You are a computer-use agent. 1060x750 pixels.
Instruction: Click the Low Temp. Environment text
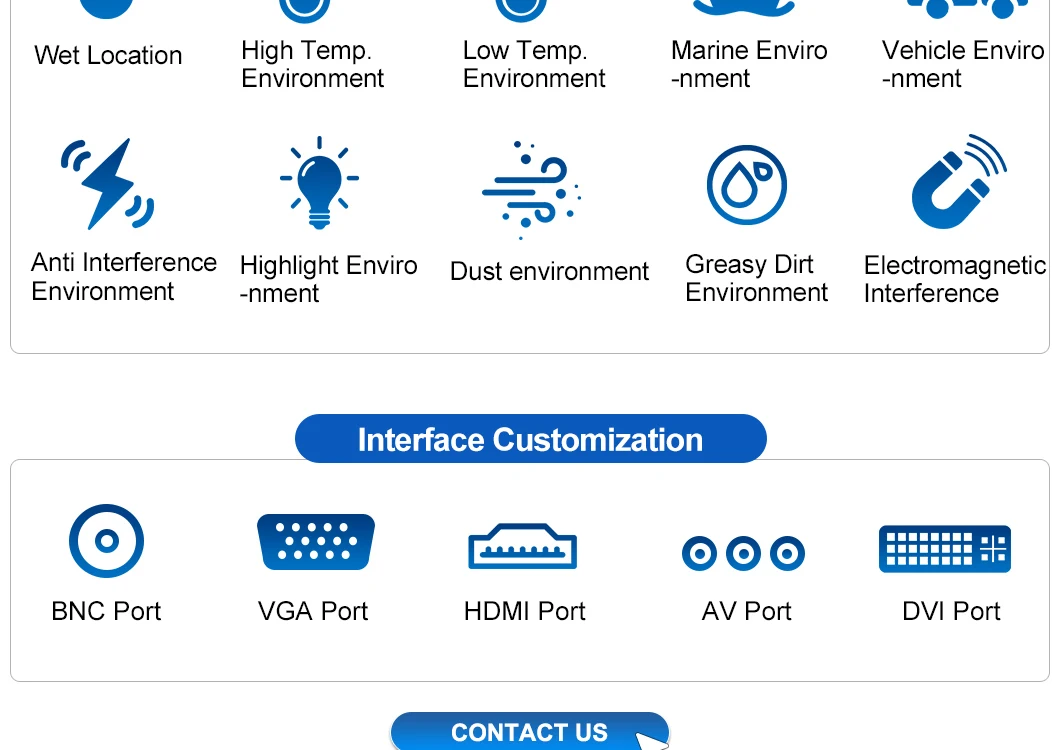coord(534,65)
